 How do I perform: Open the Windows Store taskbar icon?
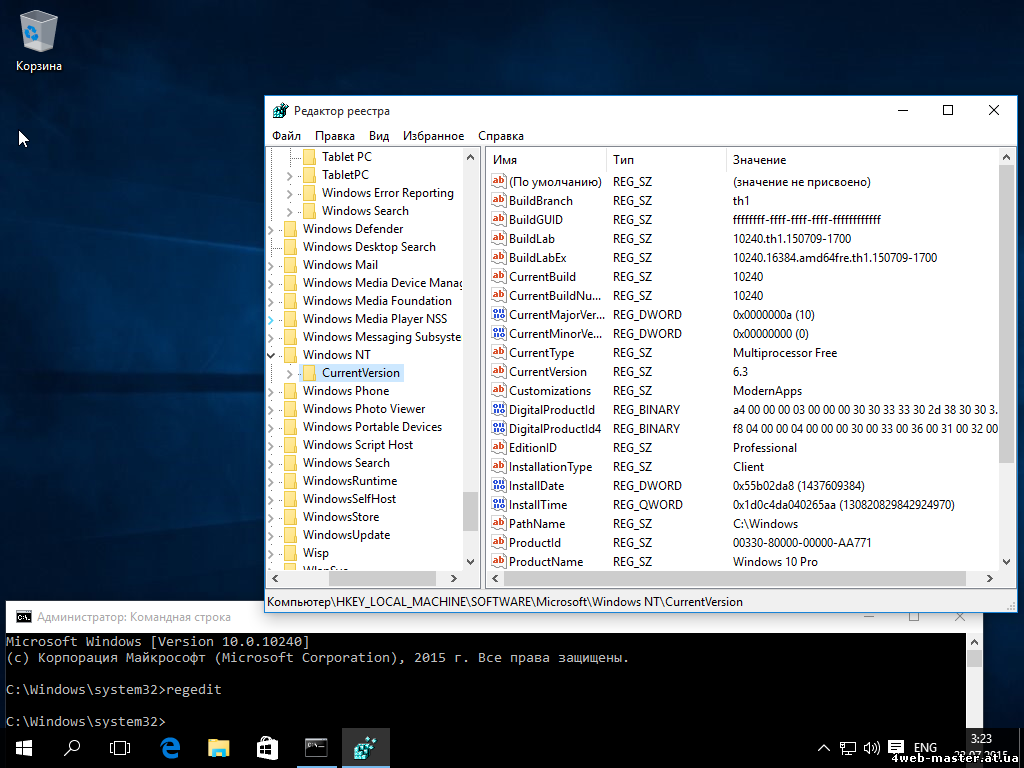[267, 748]
